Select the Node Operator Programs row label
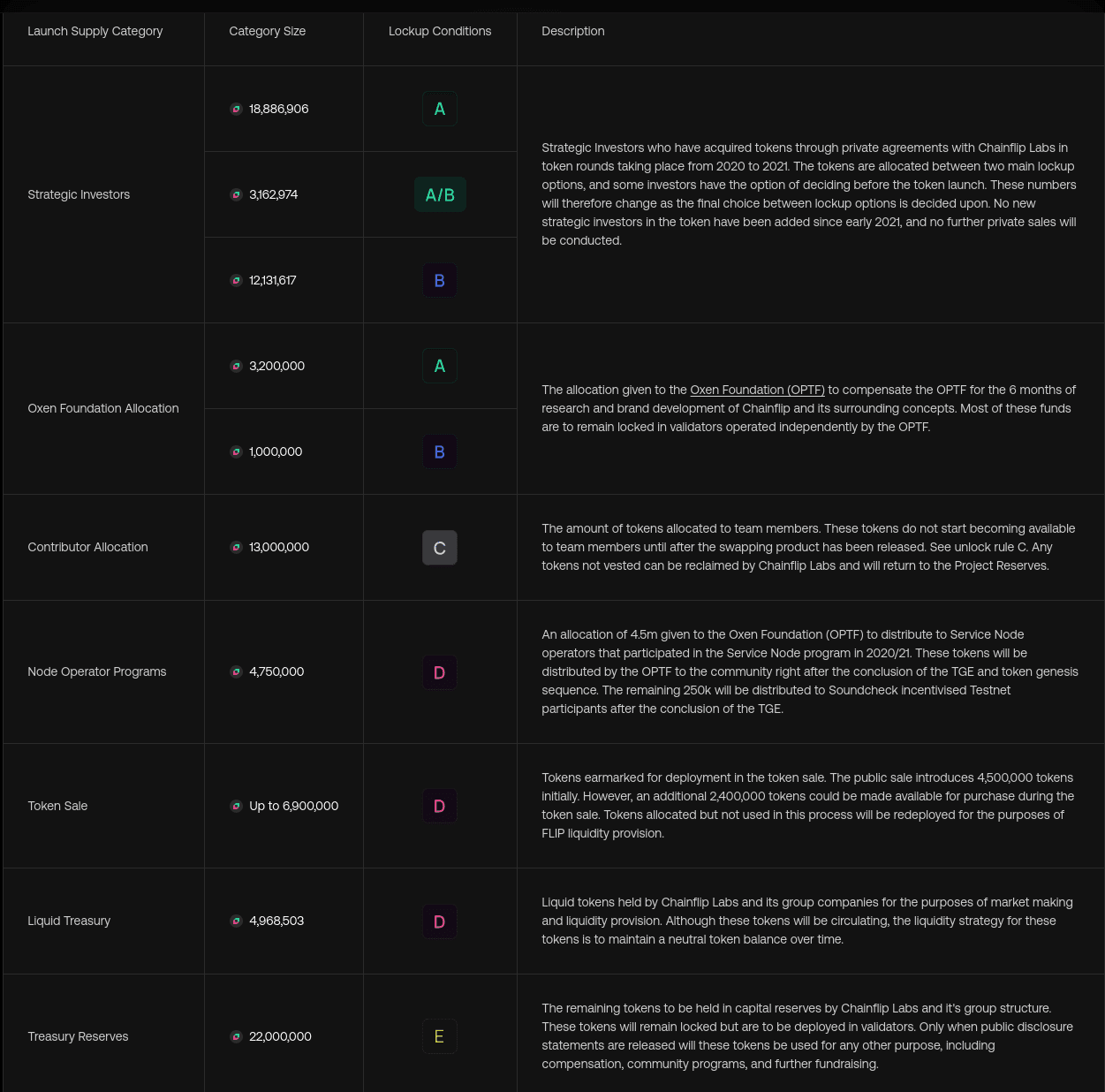Image resolution: width=1105 pixels, height=1092 pixels. tap(97, 671)
